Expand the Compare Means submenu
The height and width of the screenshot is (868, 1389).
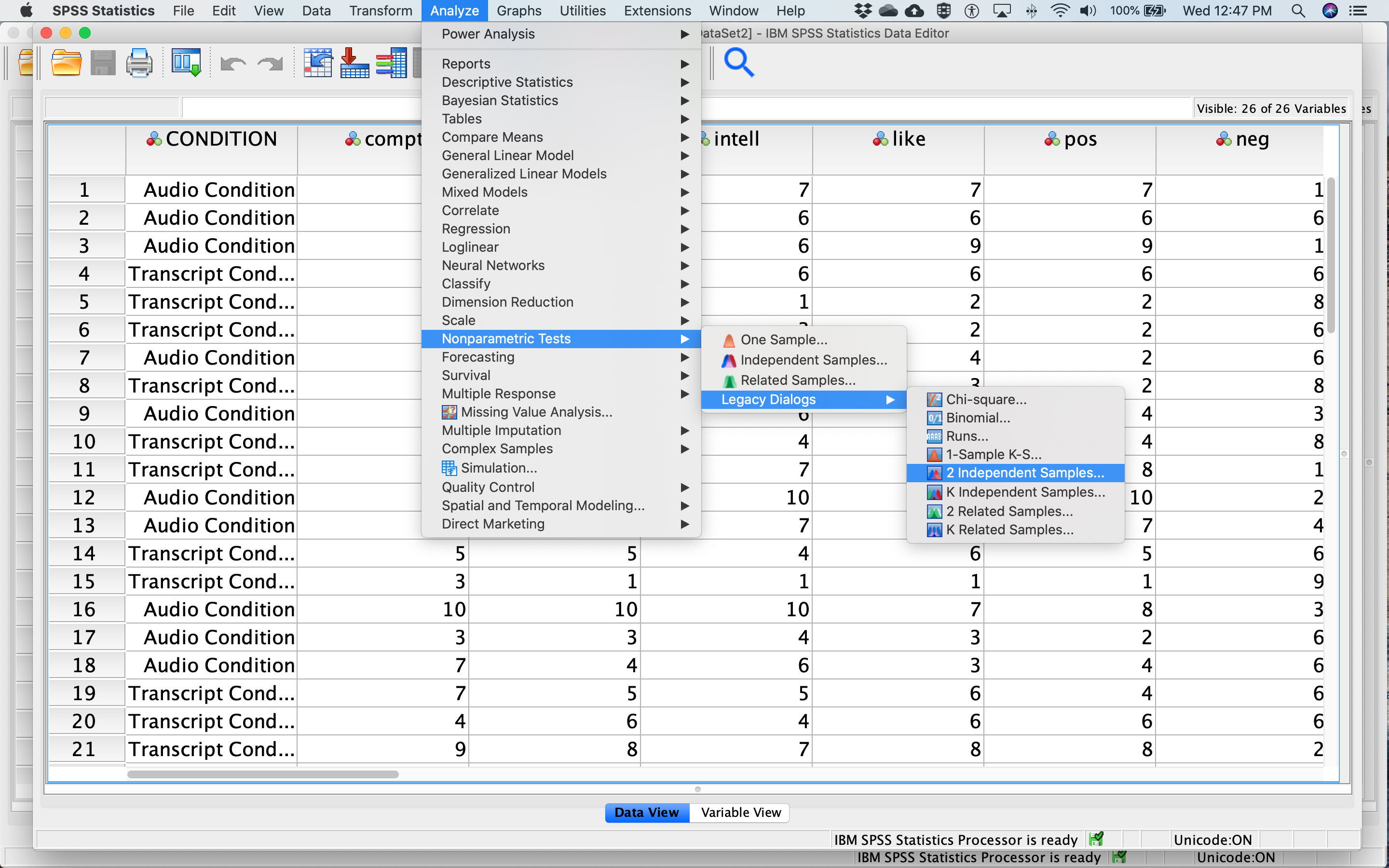click(x=561, y=137)
